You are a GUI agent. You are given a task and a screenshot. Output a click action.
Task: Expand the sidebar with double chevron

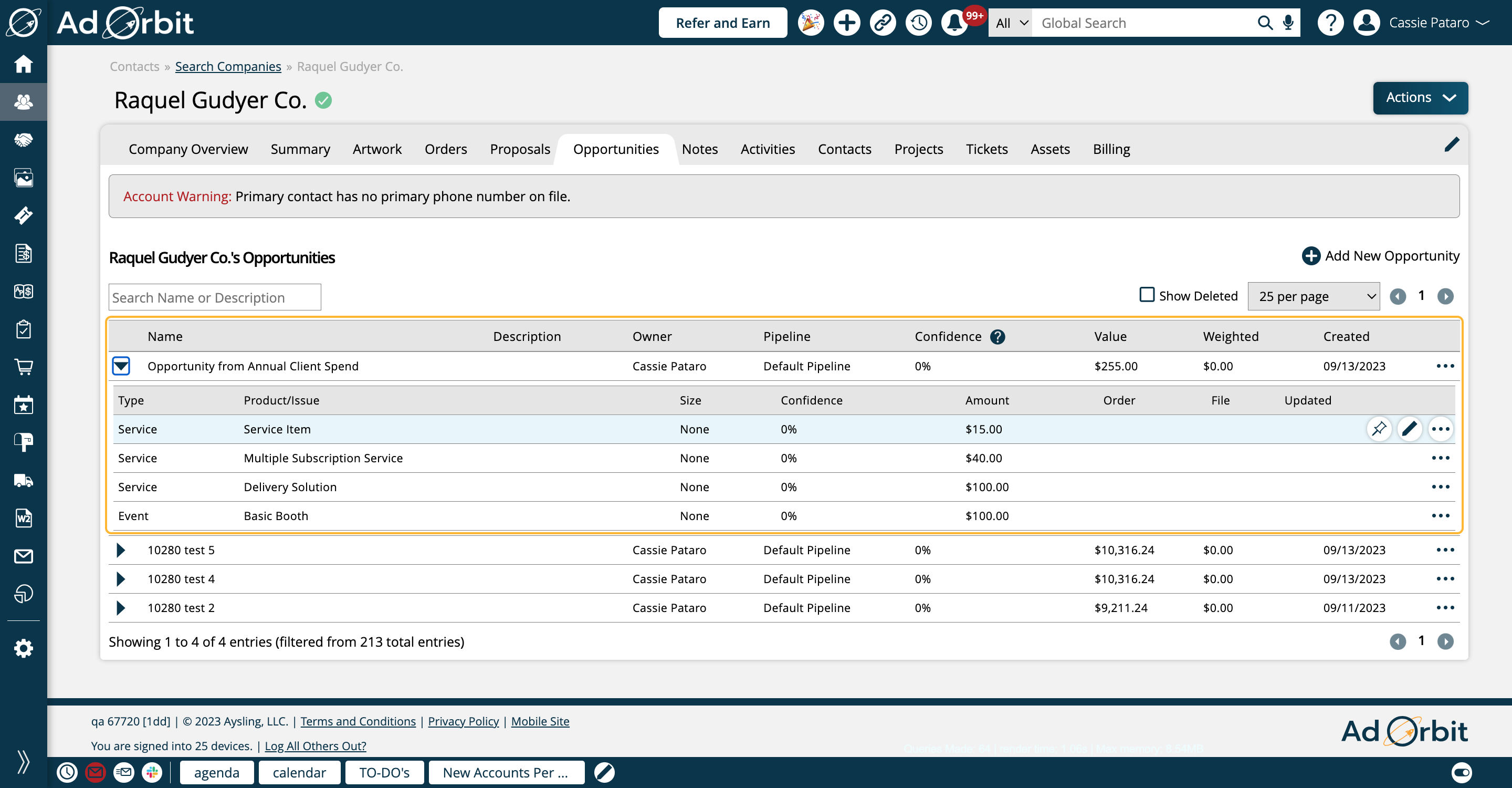[24, 762]
